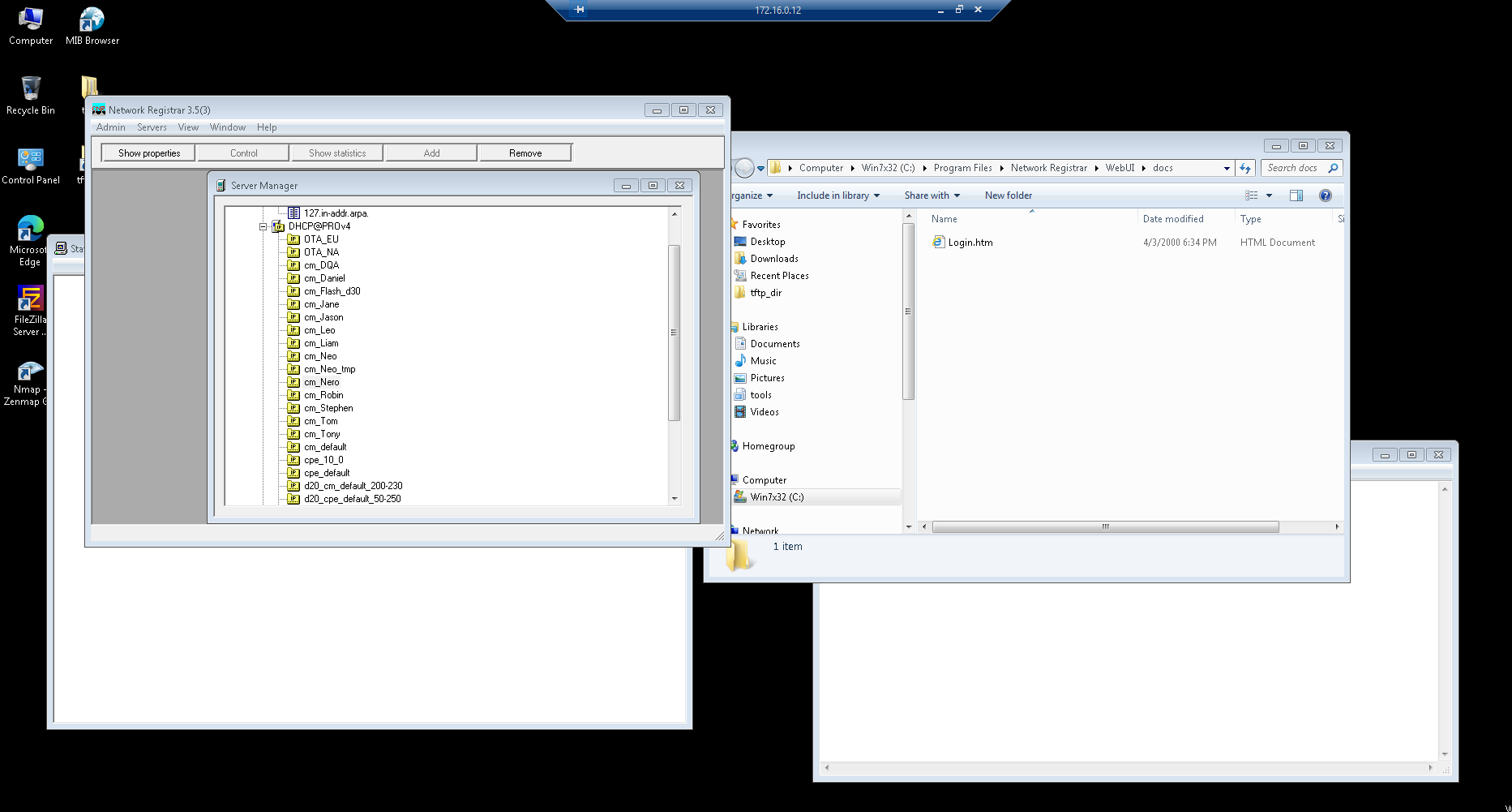The width and height of the screenshot is (1512, 812).
Task: Click the Server Manager window icon
Action: [221, 186]
